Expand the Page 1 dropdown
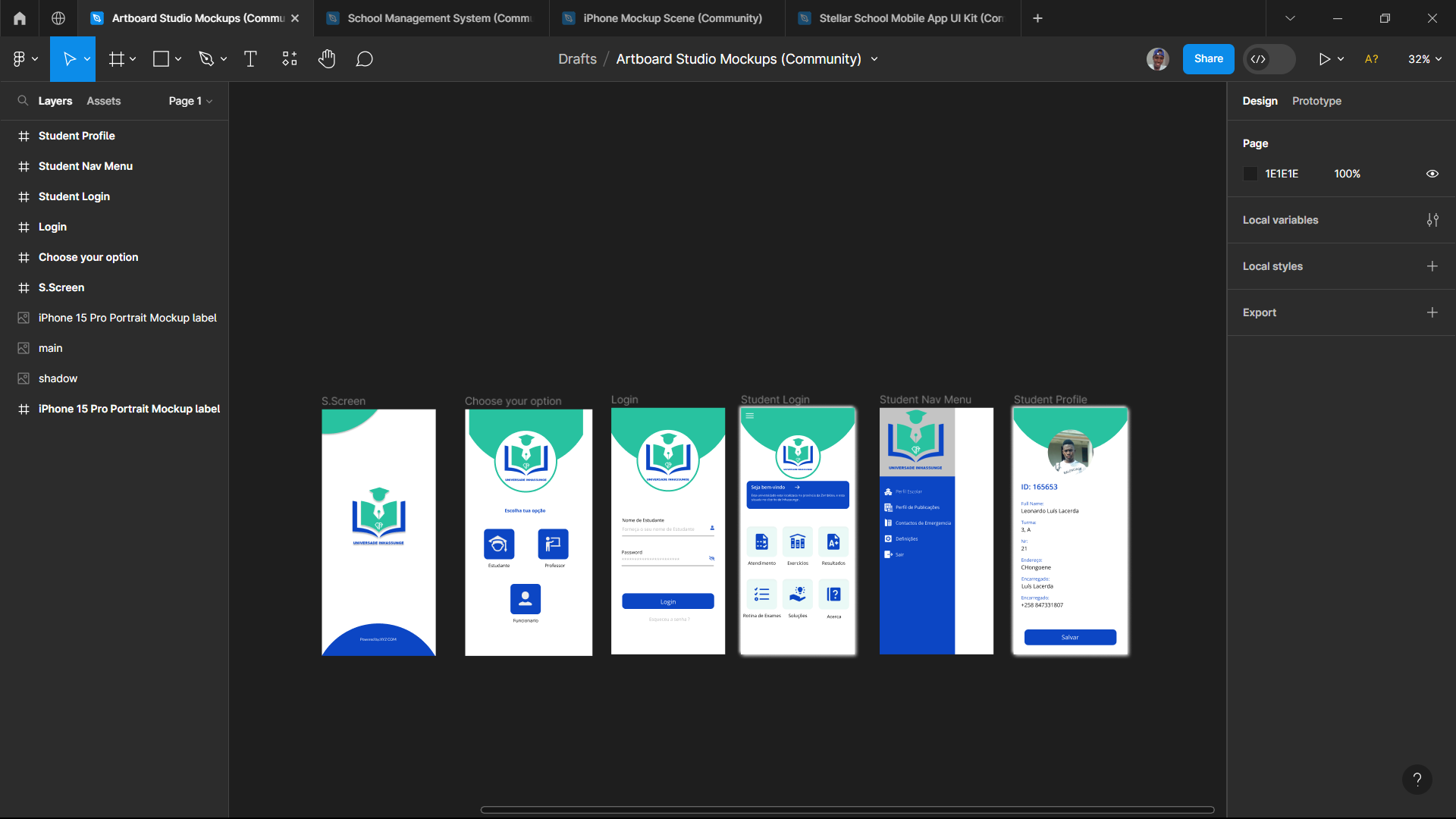Image resolution: width=1456 pixels, height=819 pixels. point(190,101)
